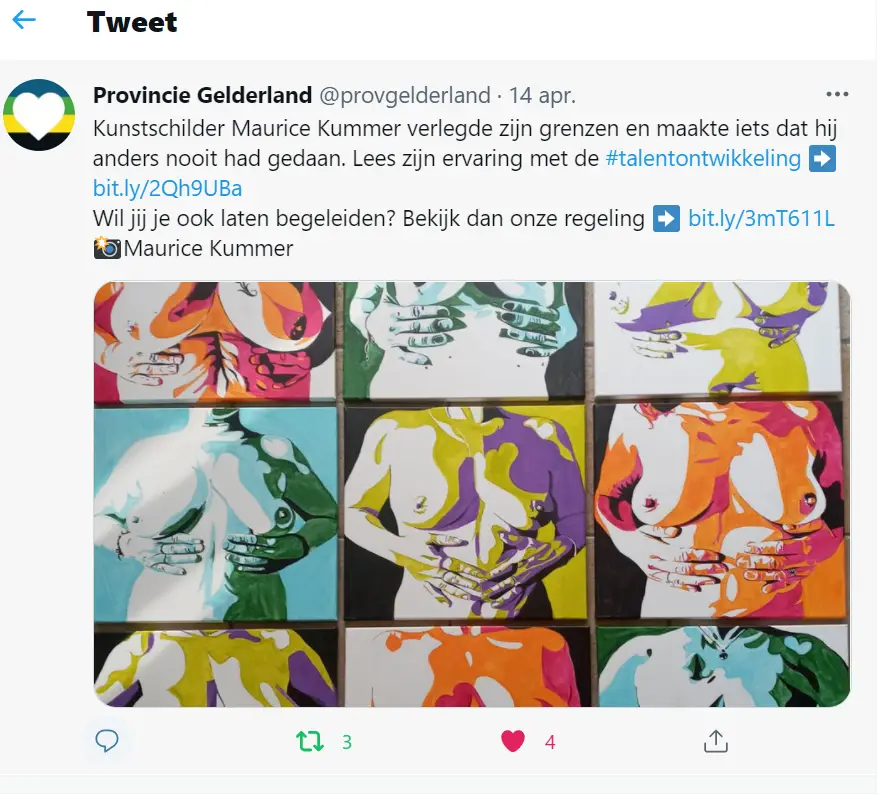Follow the bit.ly/3mT611L link
The image size is (890, 795).
click(761, 218)
